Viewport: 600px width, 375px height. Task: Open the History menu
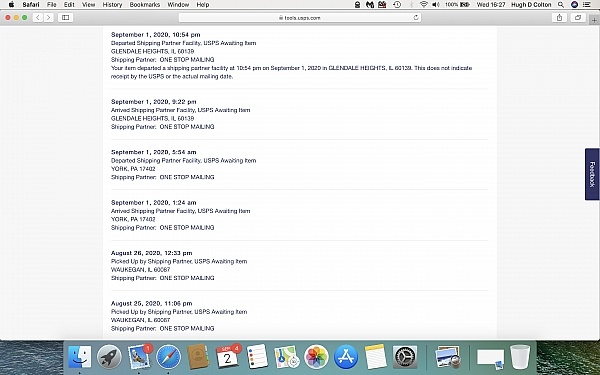[112, 5]
